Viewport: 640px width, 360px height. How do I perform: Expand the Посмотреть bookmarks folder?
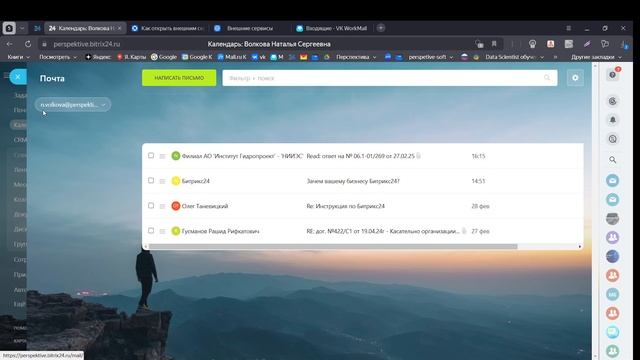58,57
